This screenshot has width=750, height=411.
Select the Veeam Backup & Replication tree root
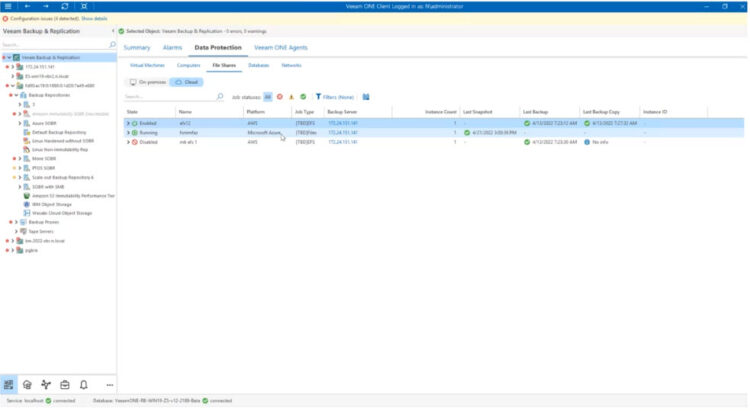pyautogui.click(x=51, y=57)
